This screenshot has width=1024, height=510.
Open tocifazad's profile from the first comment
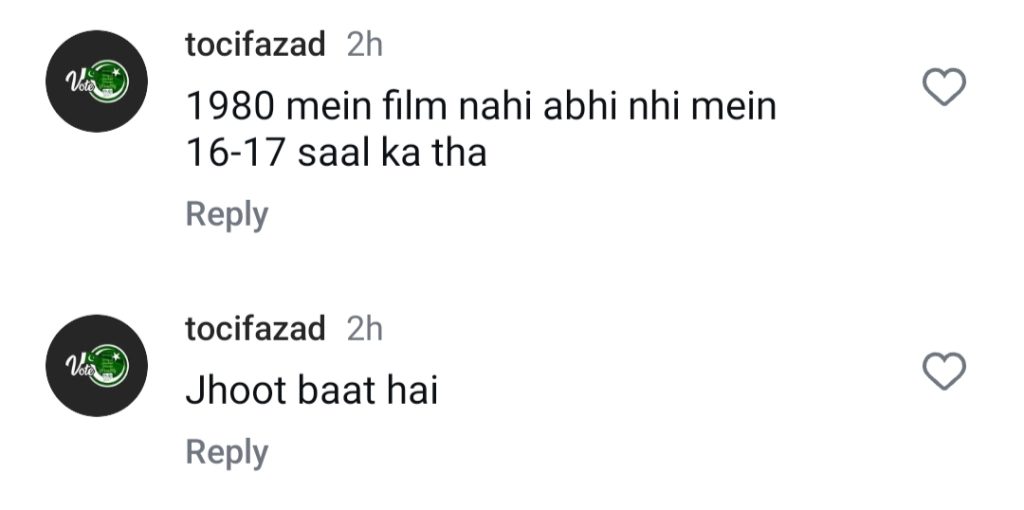tap(255, 45)
